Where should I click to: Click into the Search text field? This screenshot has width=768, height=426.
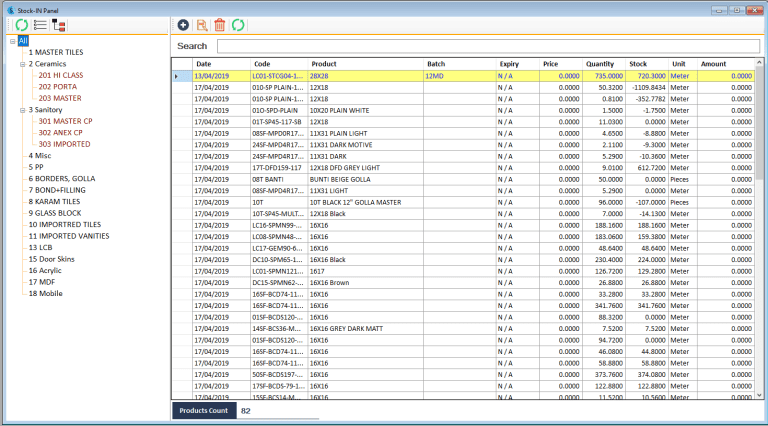click(486, 46)
